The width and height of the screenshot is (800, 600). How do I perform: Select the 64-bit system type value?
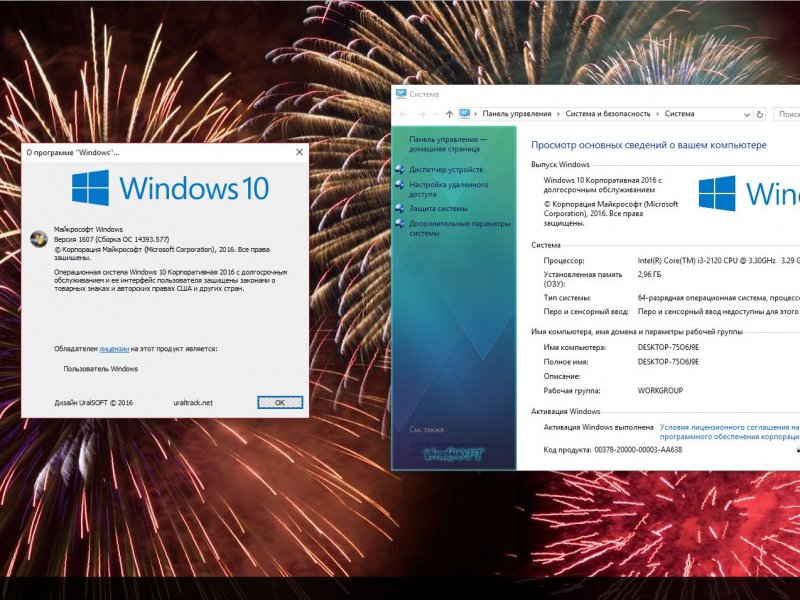point(718,297)
